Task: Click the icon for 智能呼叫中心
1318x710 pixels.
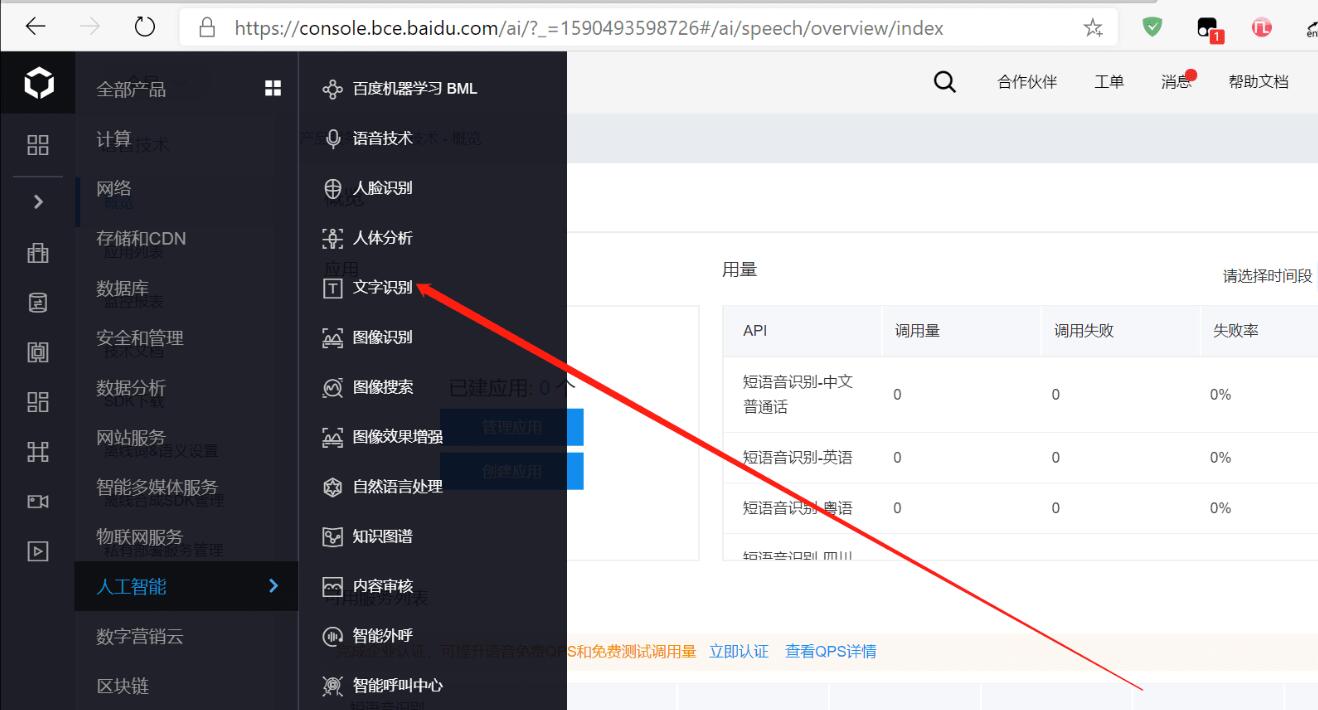Action: (333, 686)
